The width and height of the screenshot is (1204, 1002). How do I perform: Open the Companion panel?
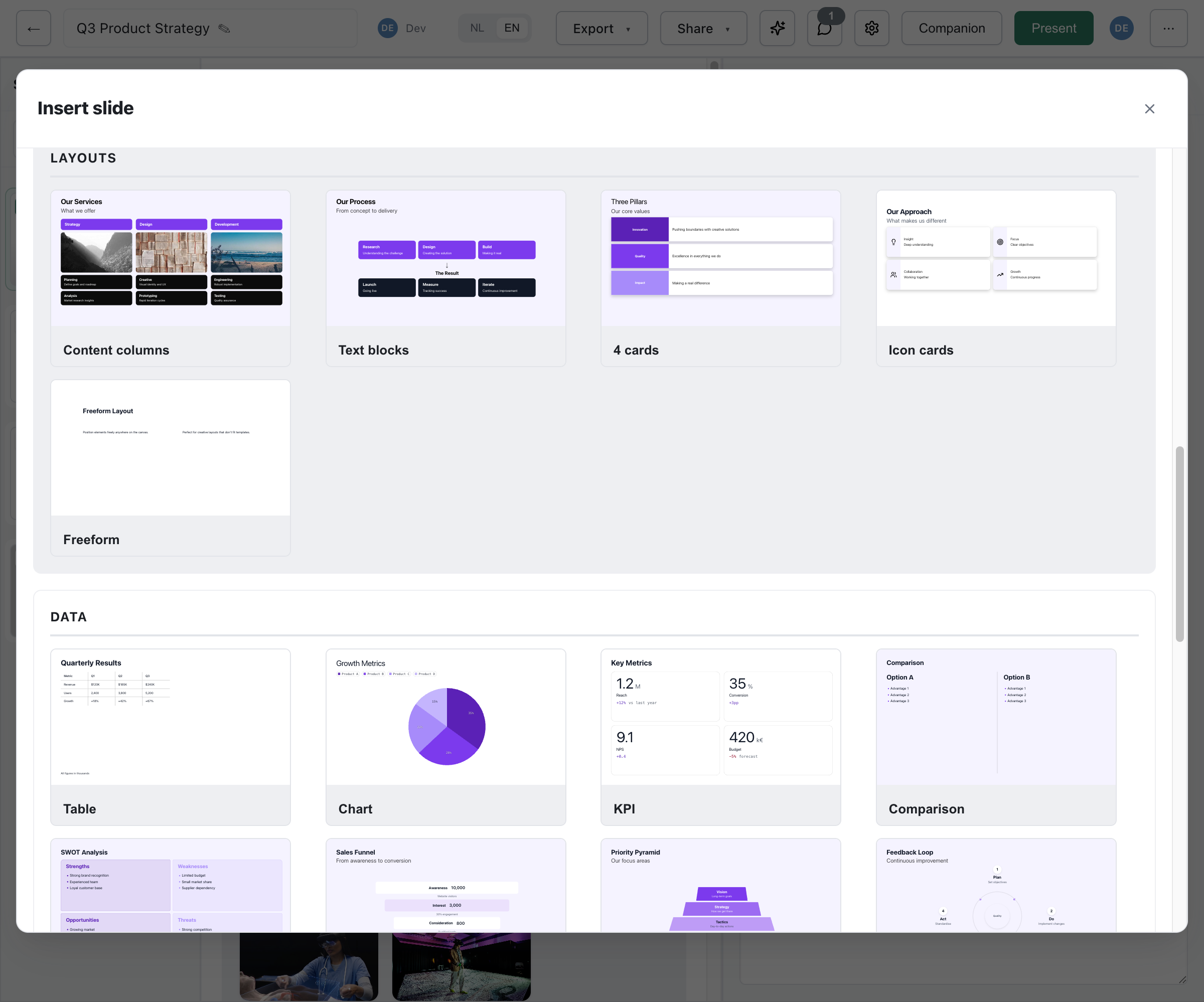tap(952, 28)
